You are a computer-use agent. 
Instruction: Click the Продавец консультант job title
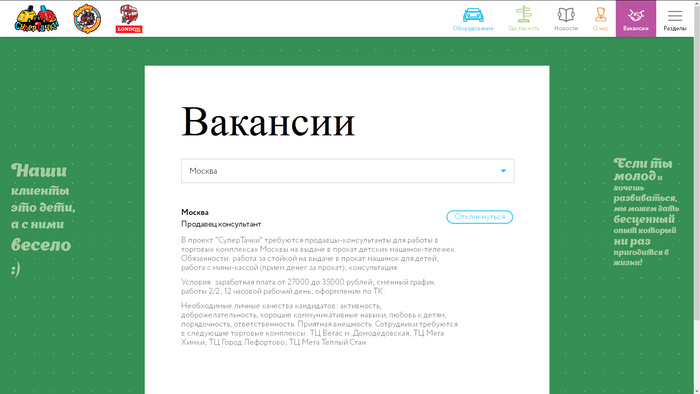coord(221,224)
